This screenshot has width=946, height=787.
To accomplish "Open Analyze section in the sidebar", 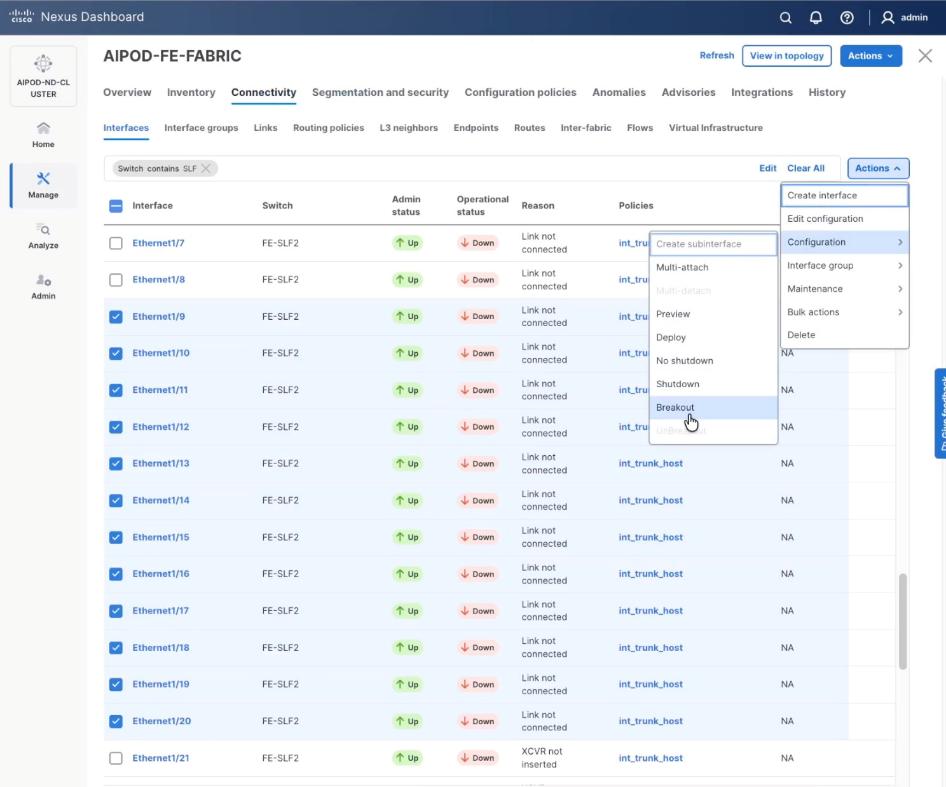I will tap(43, 236).
